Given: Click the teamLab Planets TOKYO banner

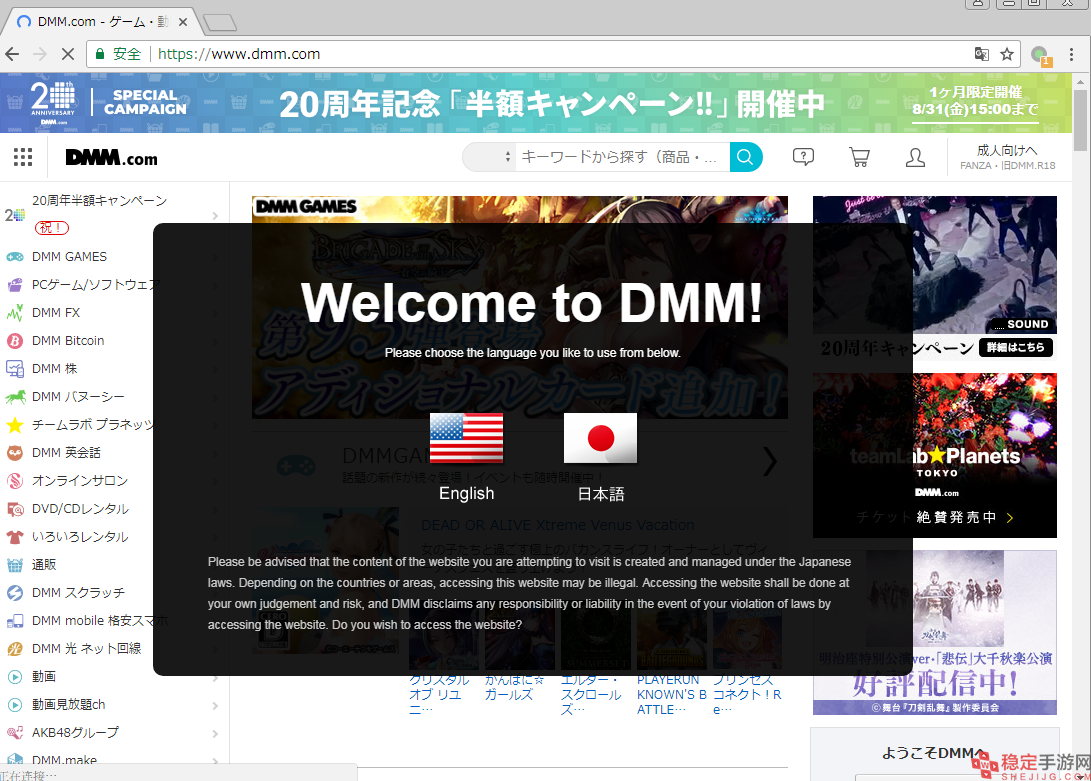Looking at the screenshot, I should pos(934,455).
